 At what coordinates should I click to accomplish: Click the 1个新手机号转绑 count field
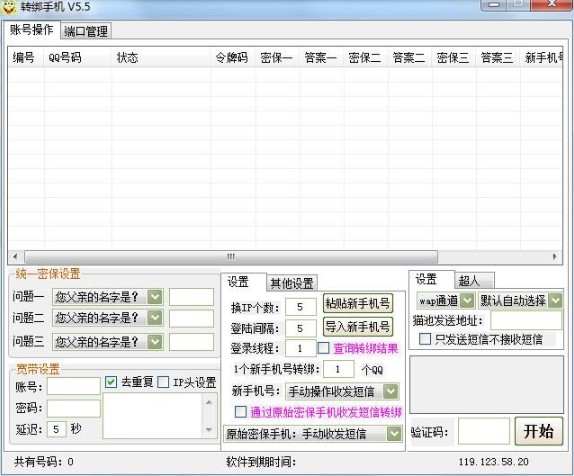coord(339,369)
